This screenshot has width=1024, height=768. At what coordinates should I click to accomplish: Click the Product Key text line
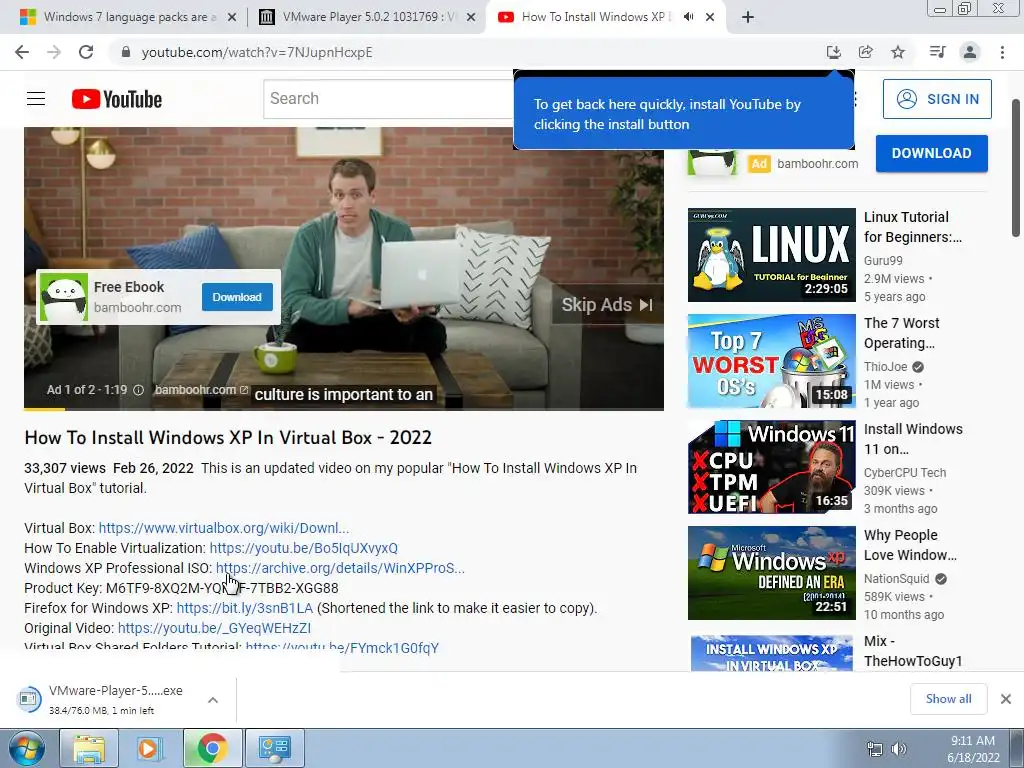point(181,588)
